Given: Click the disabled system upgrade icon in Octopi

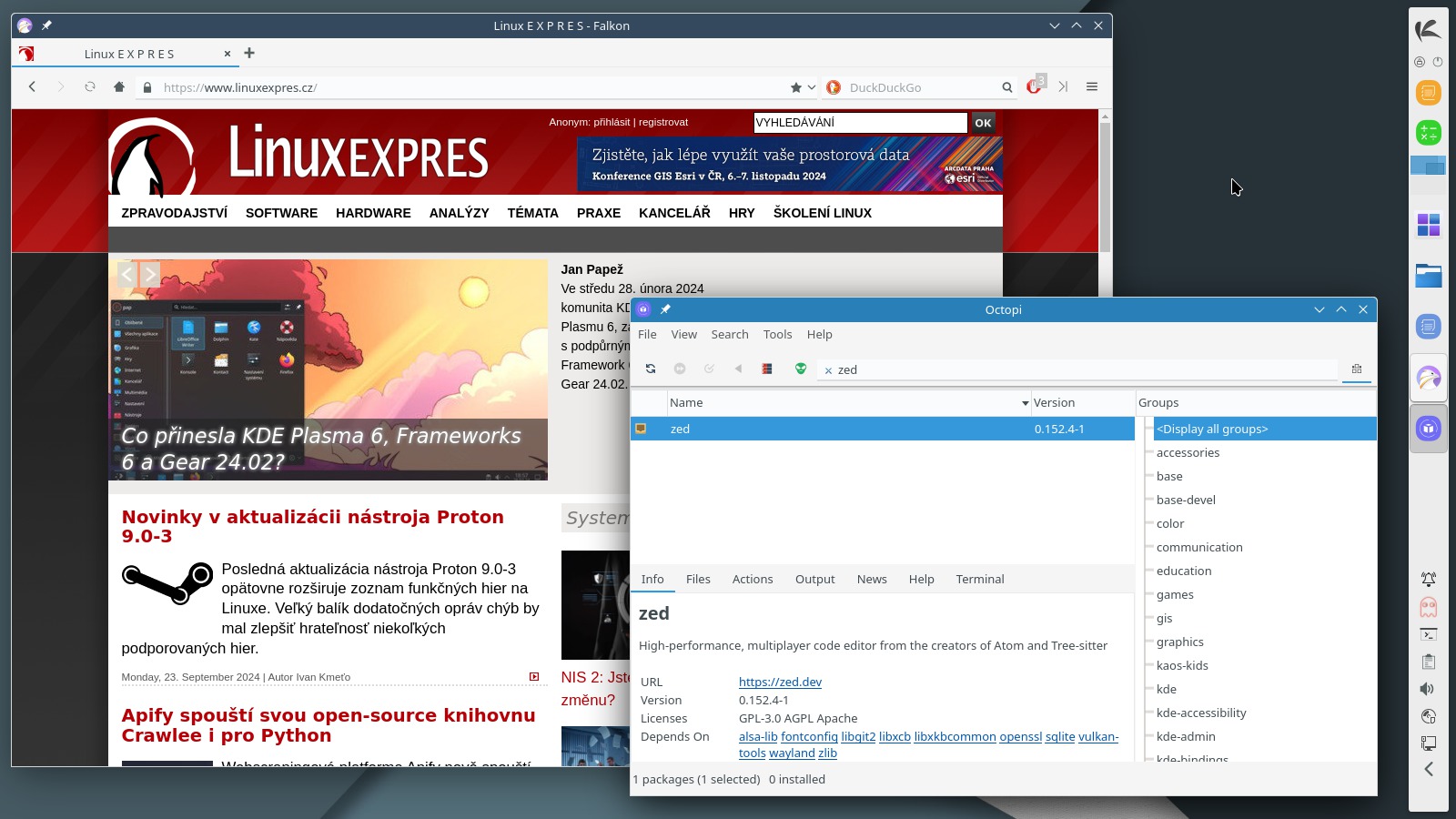Looking at the screenshot, I should 680,369.
